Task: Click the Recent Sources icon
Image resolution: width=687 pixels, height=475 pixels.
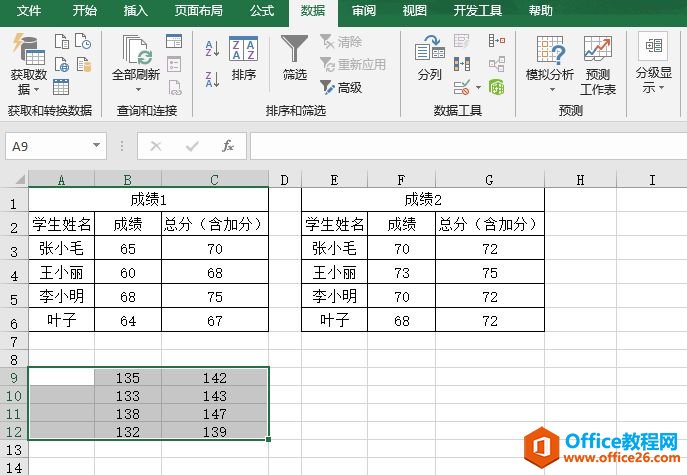Action: point(83,41)
